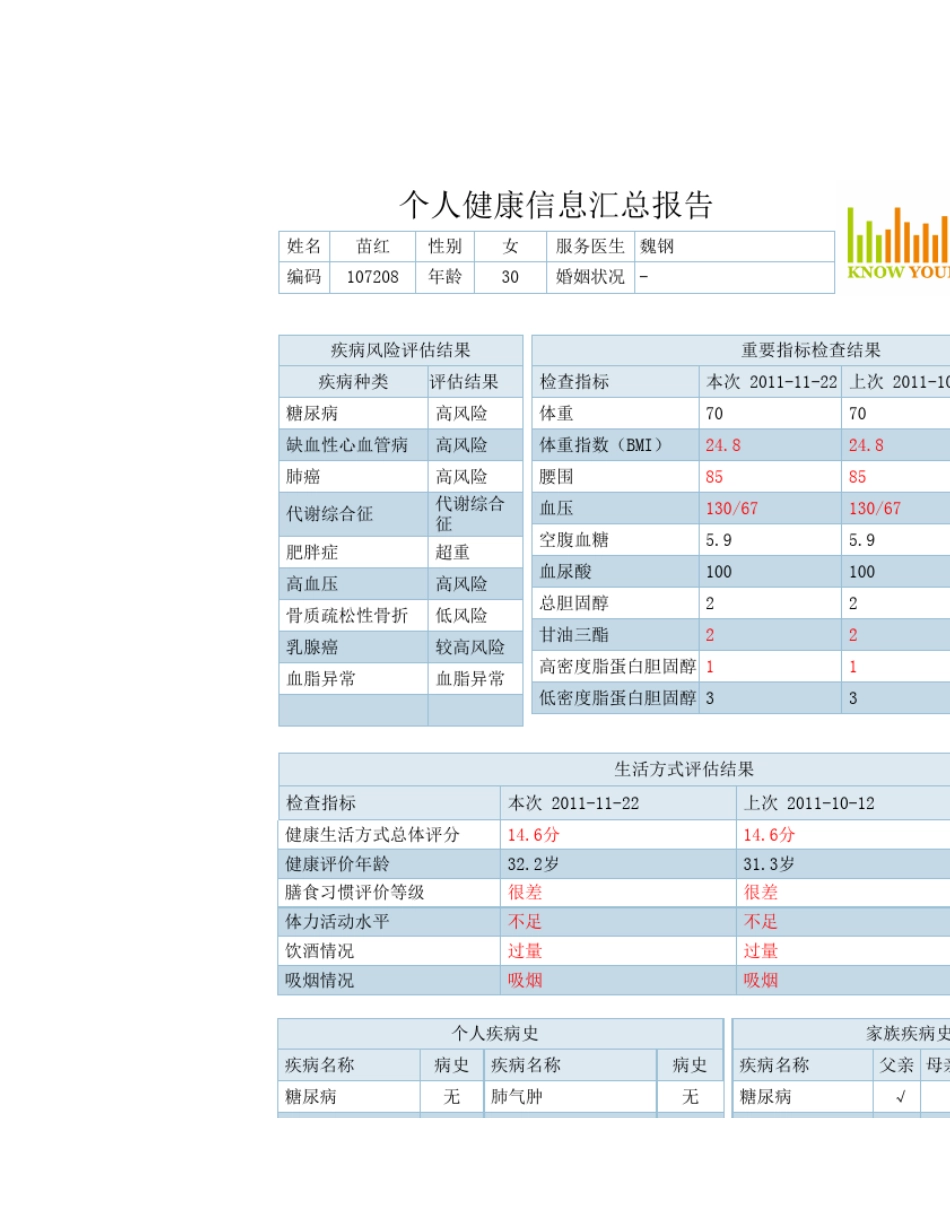Select the 总胆固醇 indicator label
950x1230 pixels.
(574, 603)
